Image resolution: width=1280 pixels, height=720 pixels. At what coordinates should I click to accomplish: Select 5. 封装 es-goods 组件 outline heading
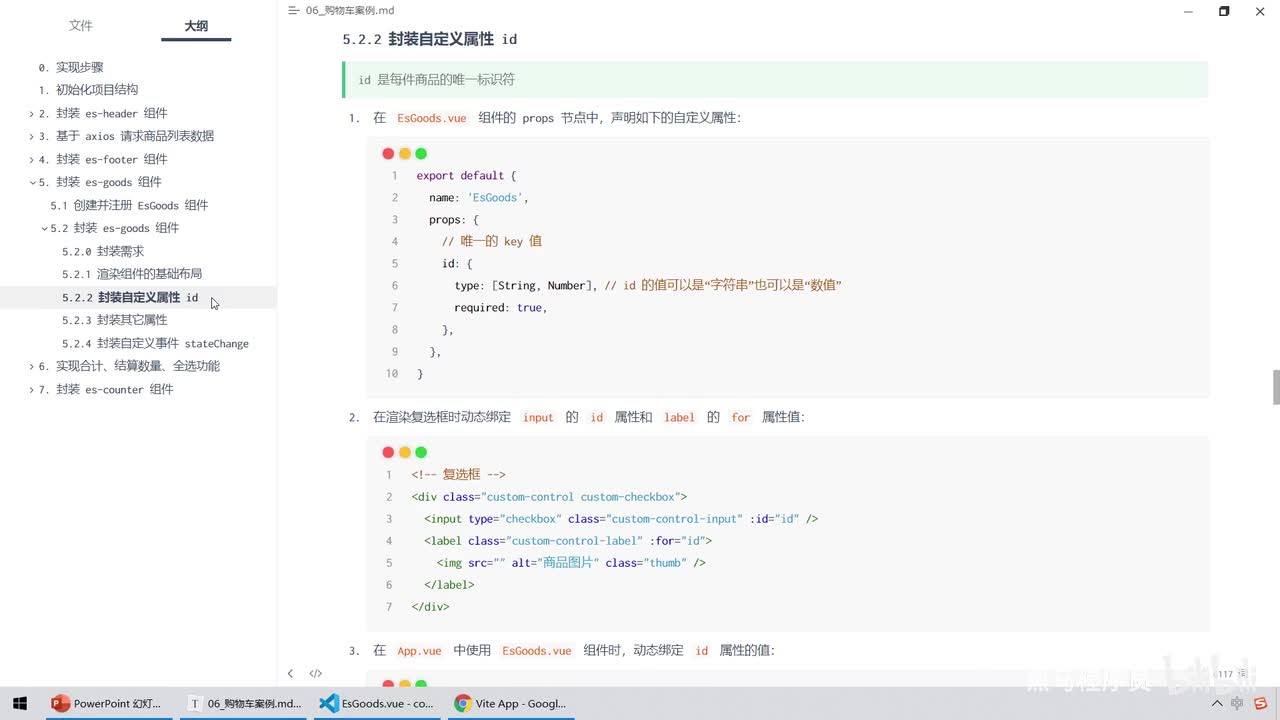pyautogui.click(x=100, y=182)
